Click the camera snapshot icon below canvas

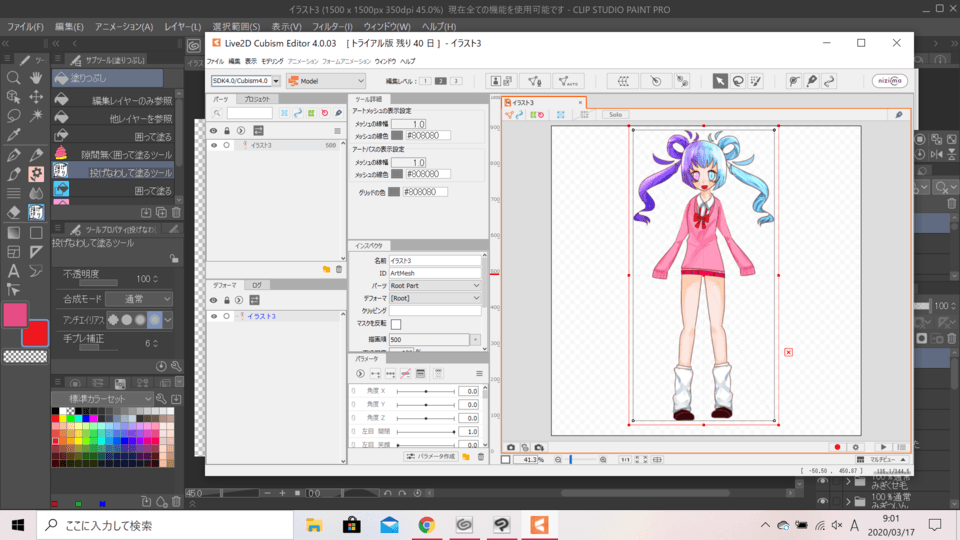pyautogui.click(x=511, y=447)
